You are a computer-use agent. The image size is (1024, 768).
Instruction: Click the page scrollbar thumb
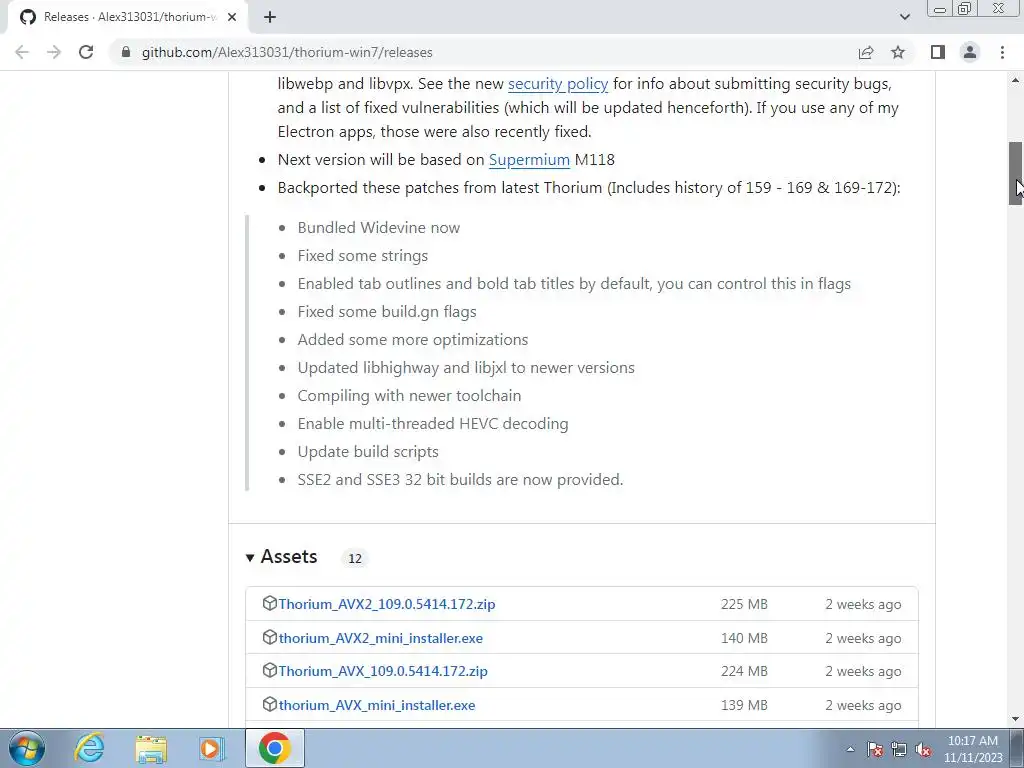click(1015, 173)
